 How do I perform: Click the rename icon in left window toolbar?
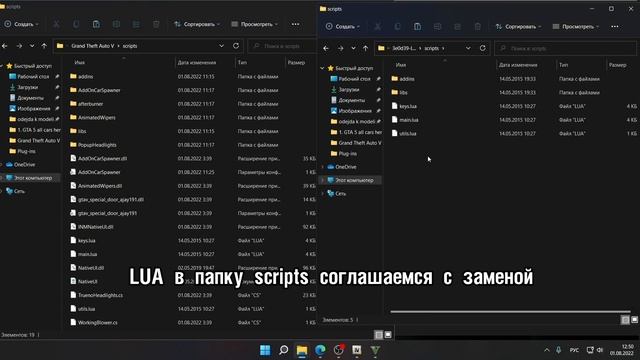(116, 24)
